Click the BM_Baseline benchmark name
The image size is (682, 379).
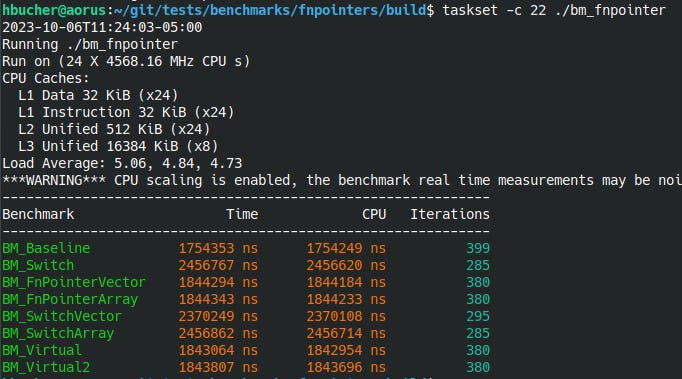(x=46, y=248)
